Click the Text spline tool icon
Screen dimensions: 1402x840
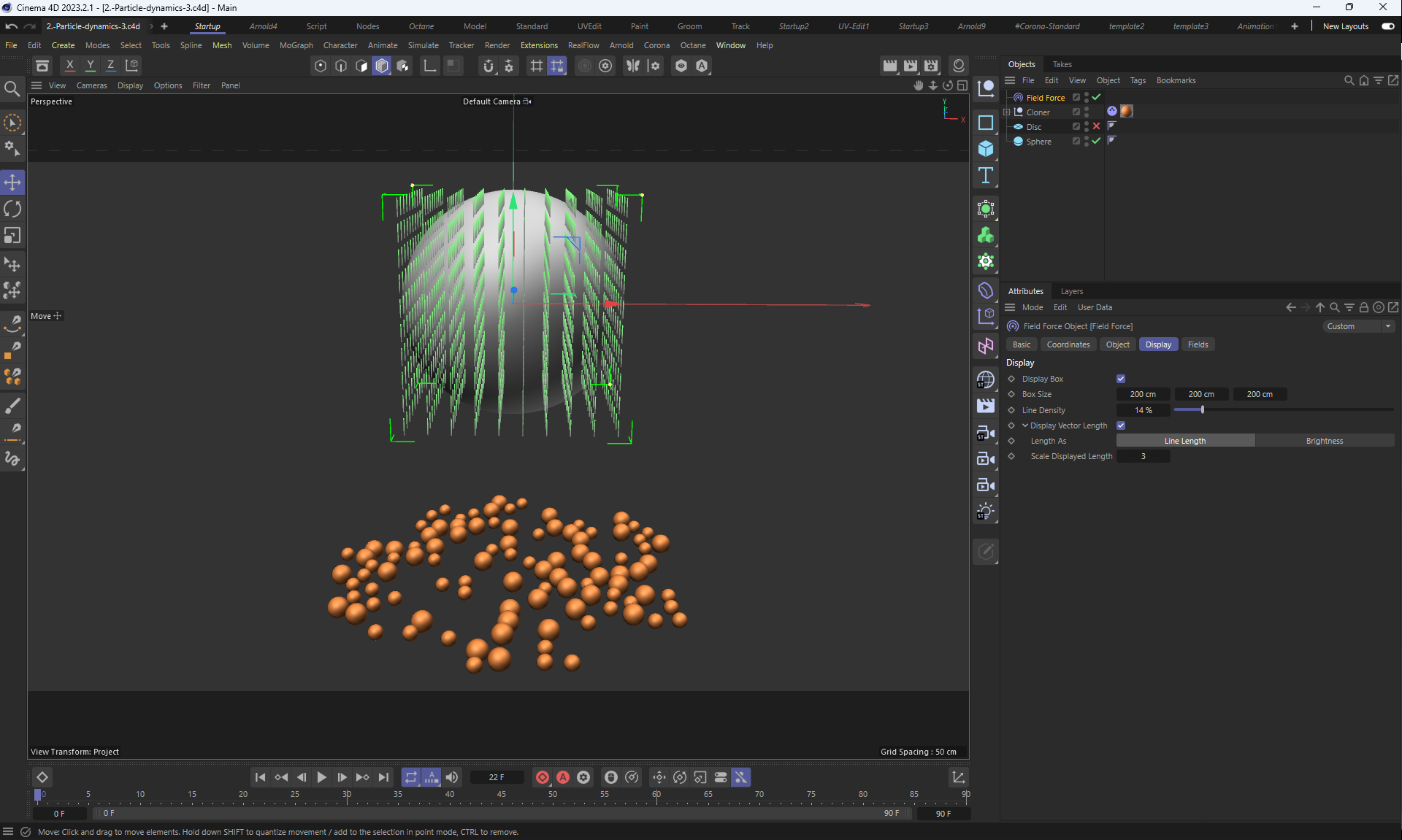tap(986, 175)
